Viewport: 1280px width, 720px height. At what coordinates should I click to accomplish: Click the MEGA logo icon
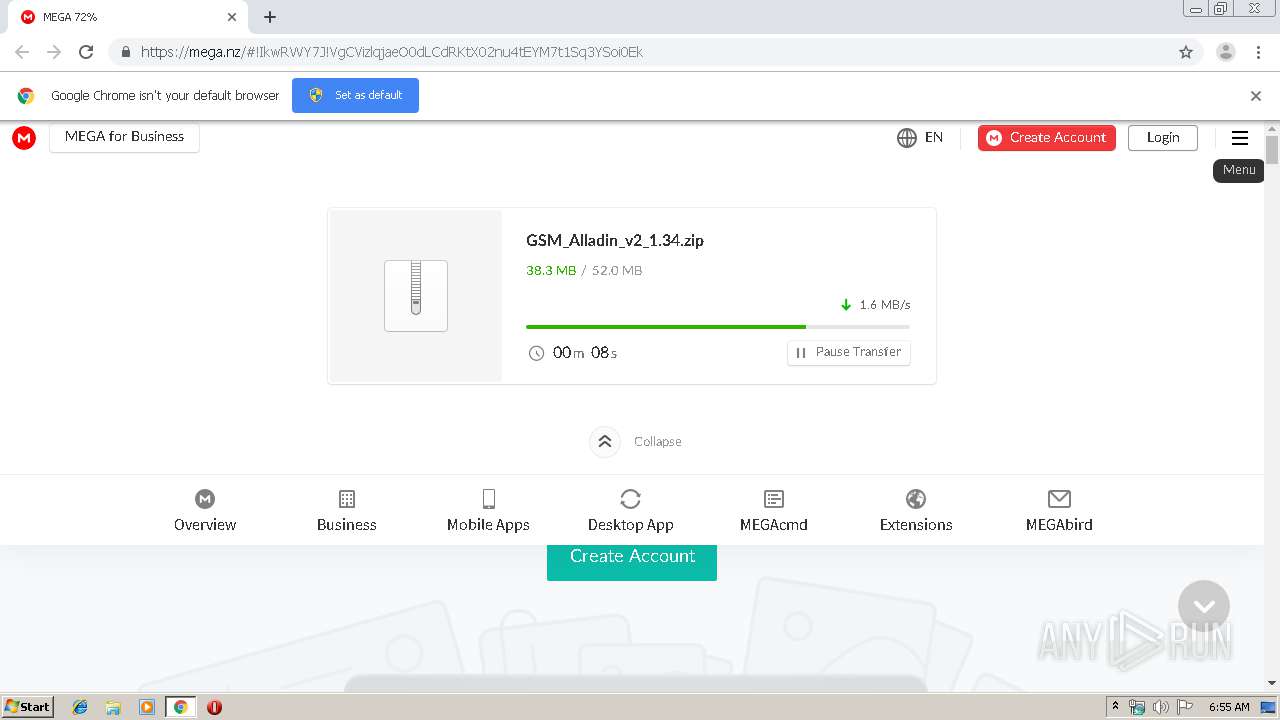(24, 138)
